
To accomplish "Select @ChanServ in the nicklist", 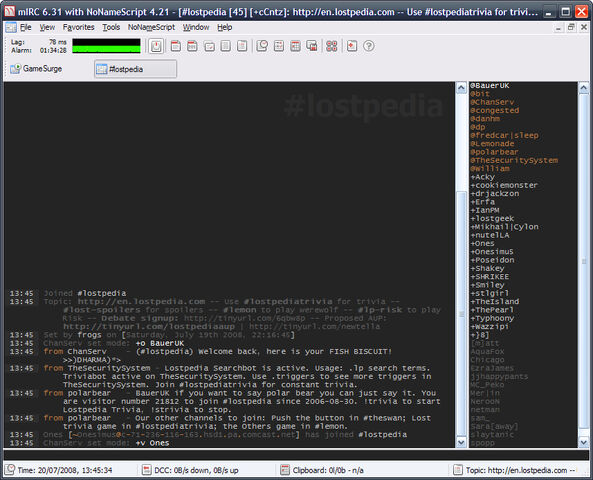I will 492,102.
